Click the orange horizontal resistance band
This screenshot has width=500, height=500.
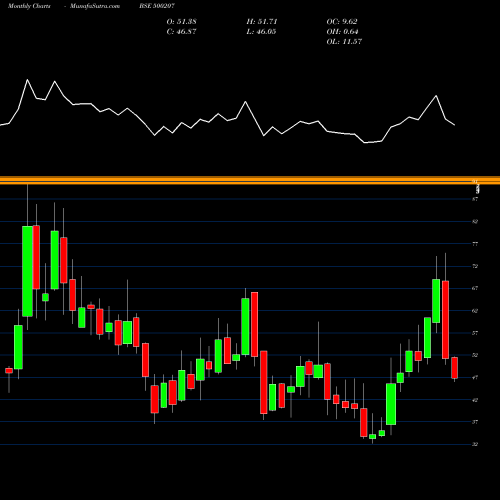pos(250,180)
